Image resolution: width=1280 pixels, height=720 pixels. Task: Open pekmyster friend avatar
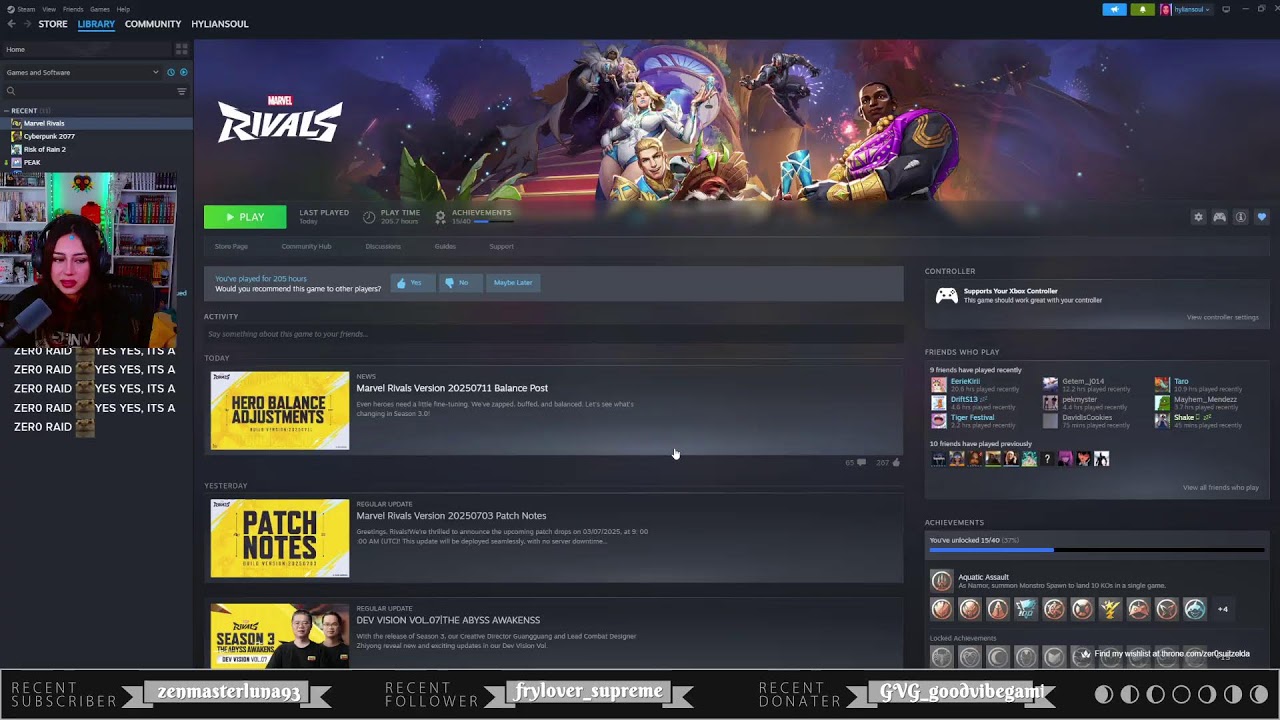[x=1050, y=402]
